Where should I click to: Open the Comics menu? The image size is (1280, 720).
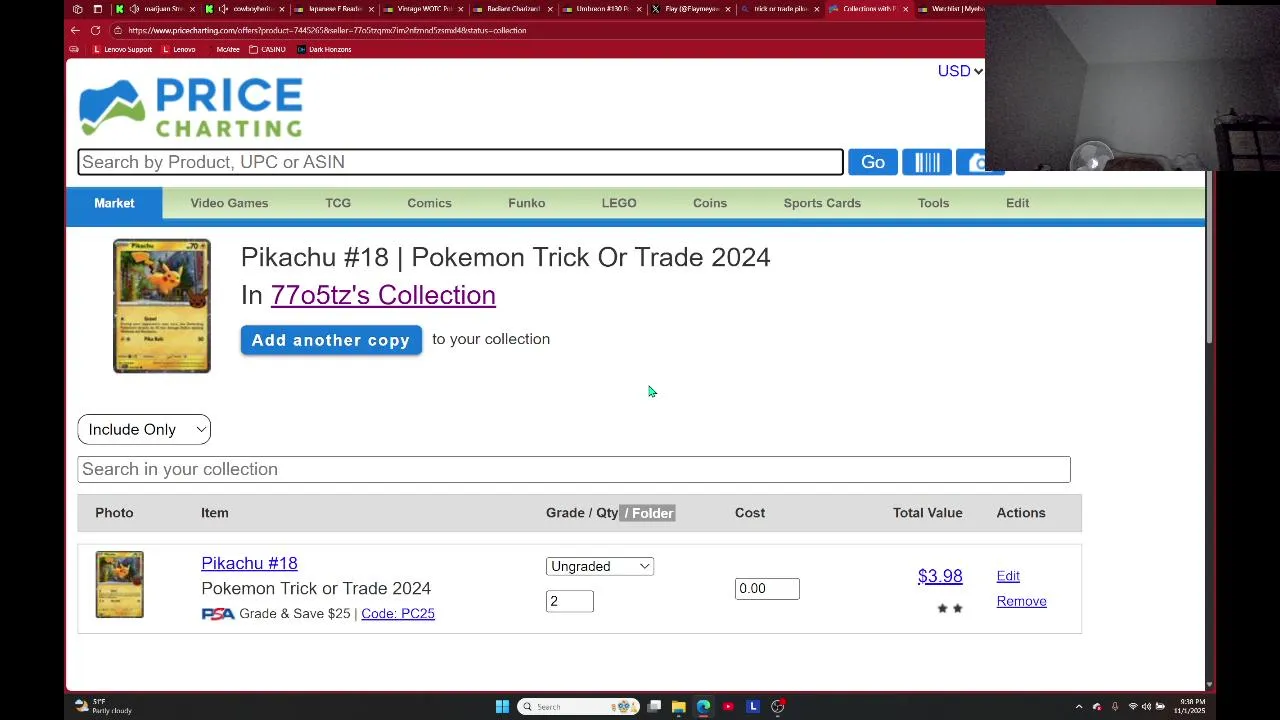(x=429, y=203)
